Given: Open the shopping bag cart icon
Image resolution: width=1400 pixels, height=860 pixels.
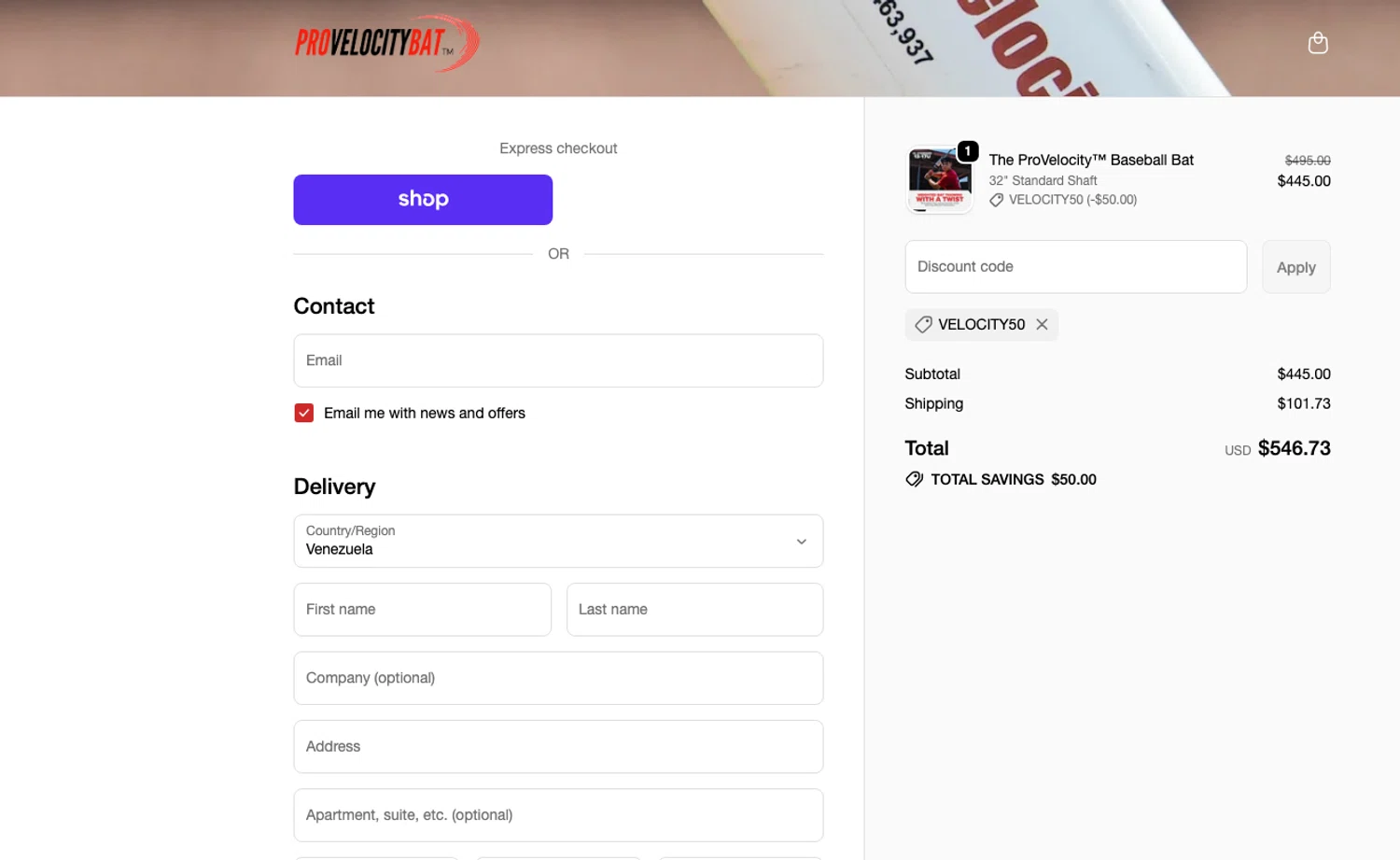Looking at the screenshot, I should 1317,43.
